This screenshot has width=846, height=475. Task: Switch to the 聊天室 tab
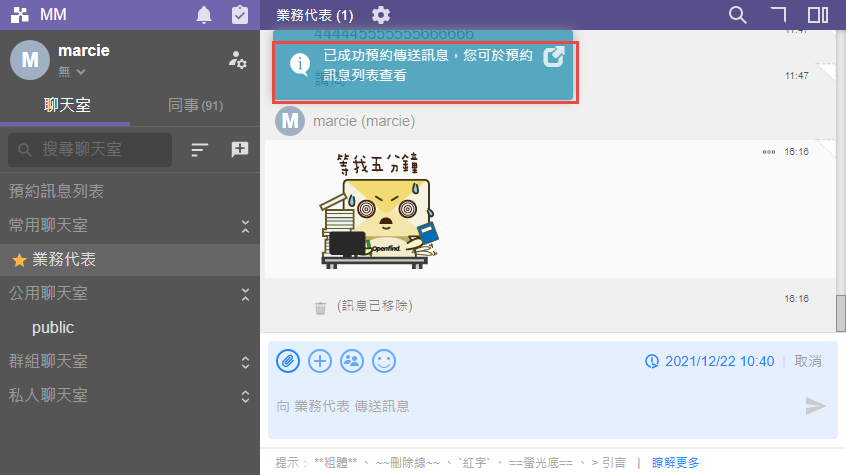(x=66, y=105)
